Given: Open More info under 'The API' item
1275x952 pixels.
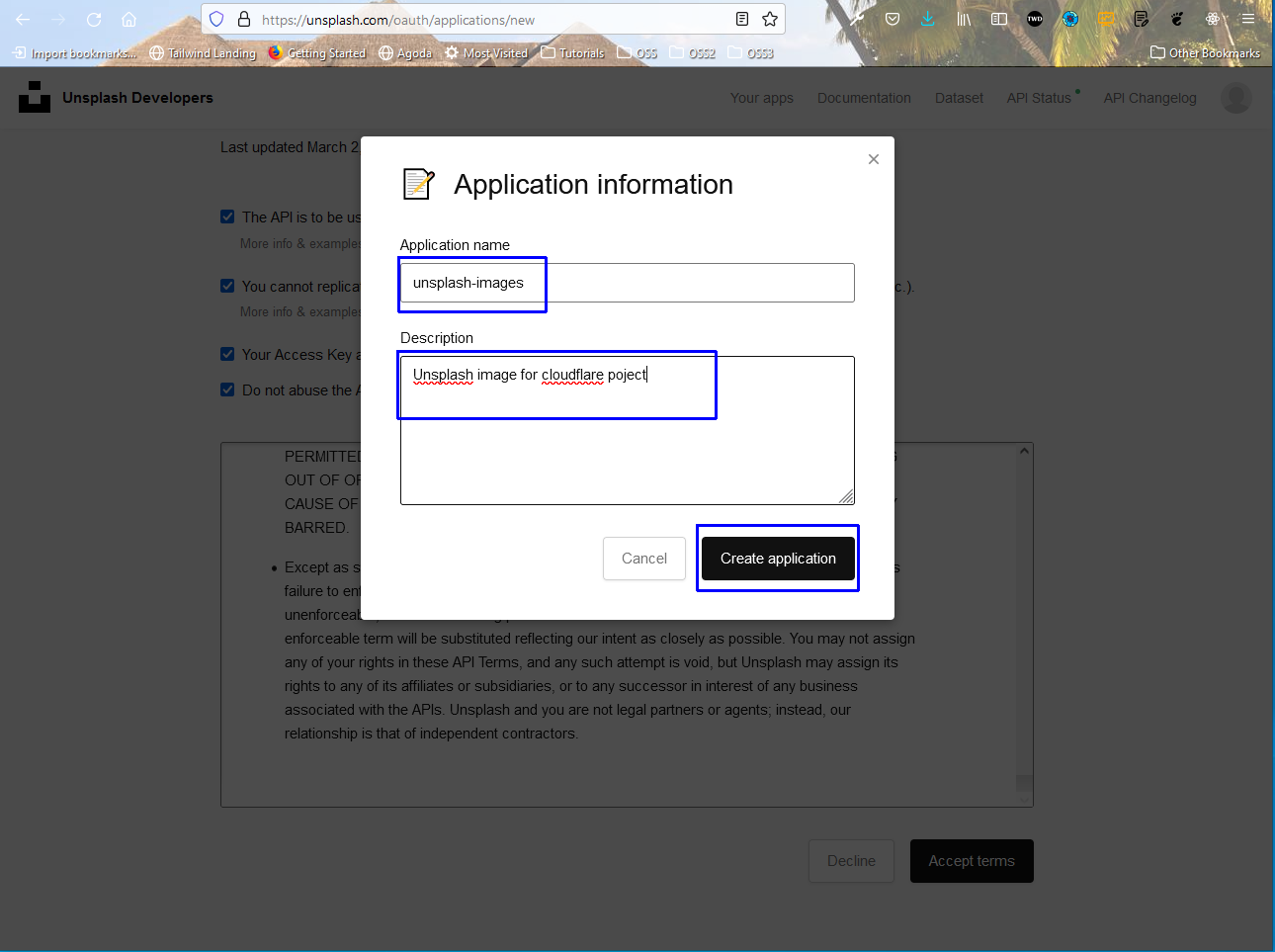Looking at the screenshot, I should coord(300,243).
